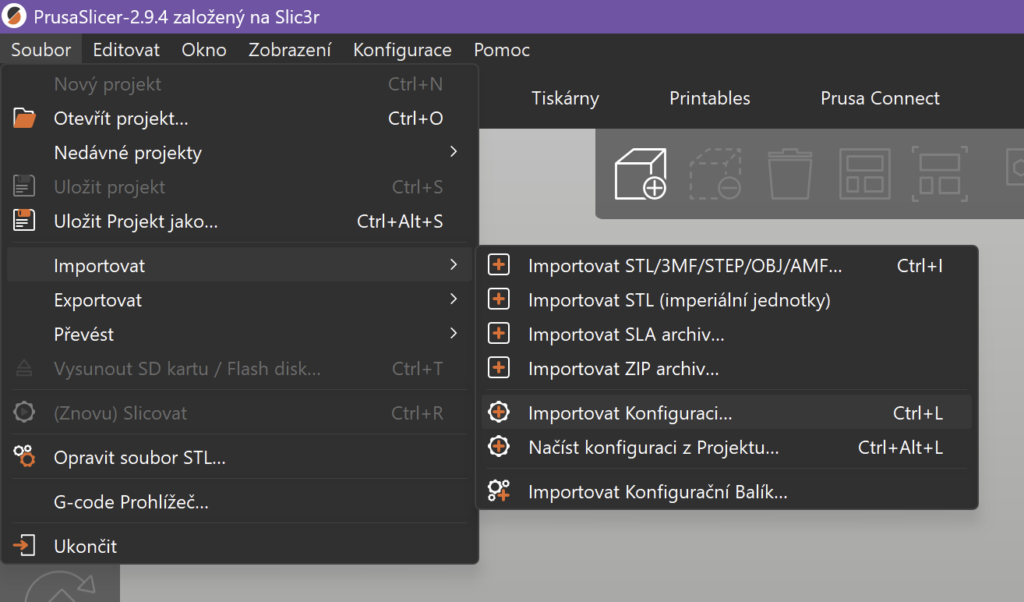The height and width of the screenshot is (602, 1024).
Task: Select G-code Prohlížeč menu entry
Action: click(131, 502)
